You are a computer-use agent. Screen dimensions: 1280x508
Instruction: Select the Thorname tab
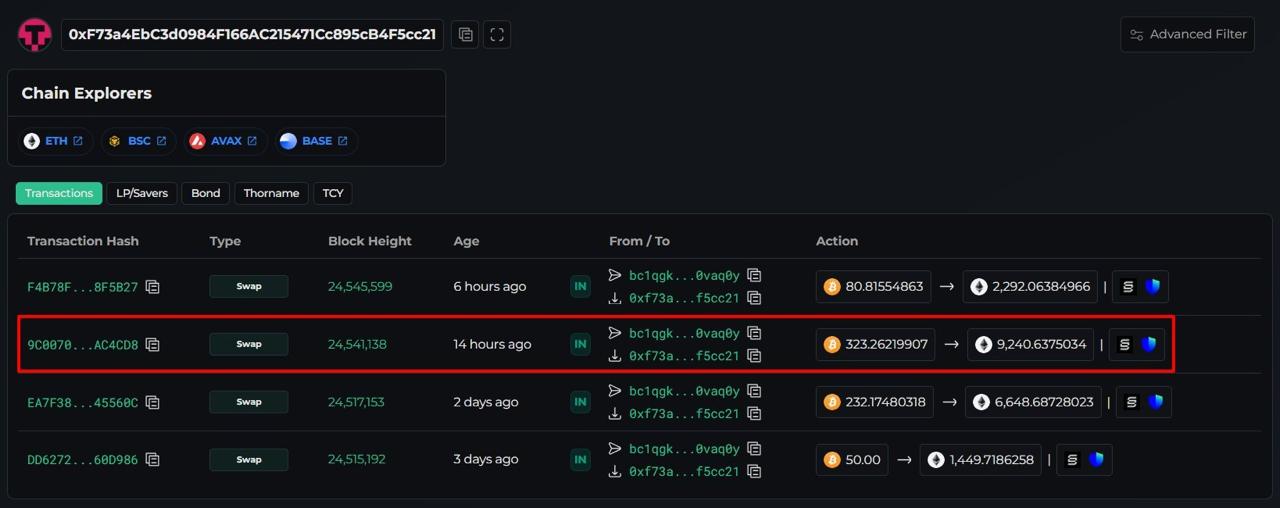(x=271, y=193)
